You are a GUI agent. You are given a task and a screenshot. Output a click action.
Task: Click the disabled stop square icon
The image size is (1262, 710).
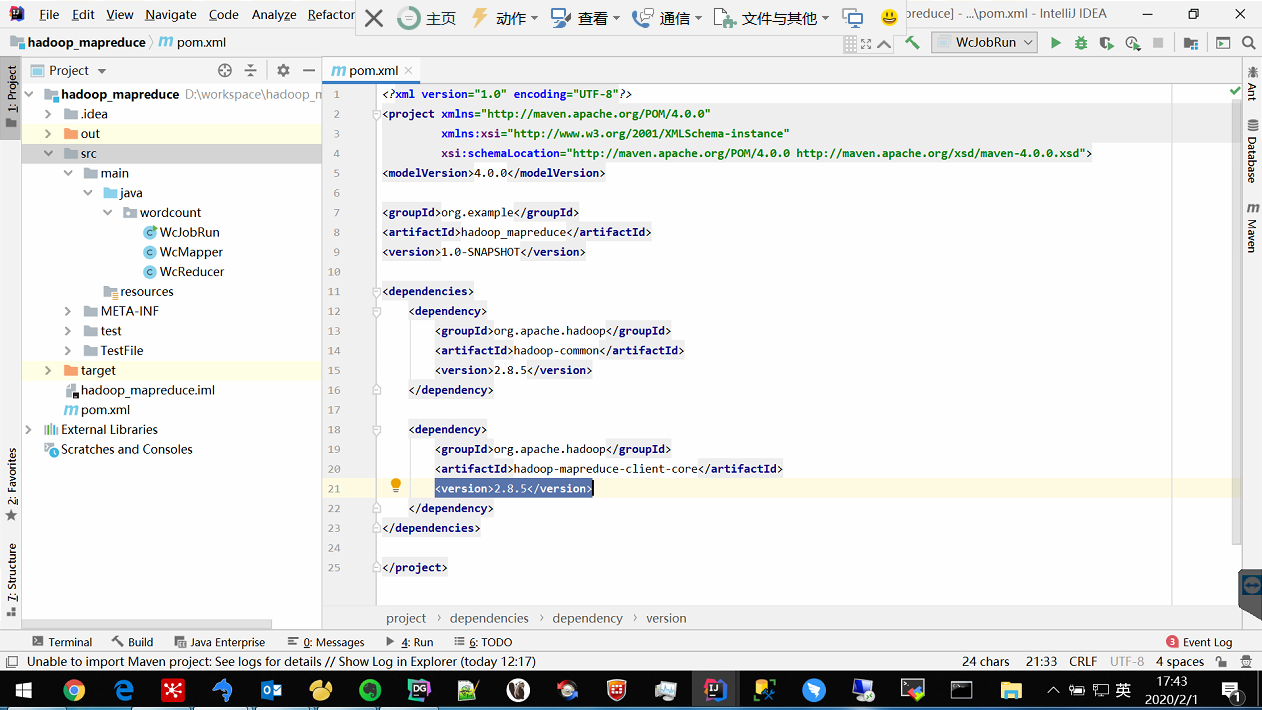tap(1158, 43)
